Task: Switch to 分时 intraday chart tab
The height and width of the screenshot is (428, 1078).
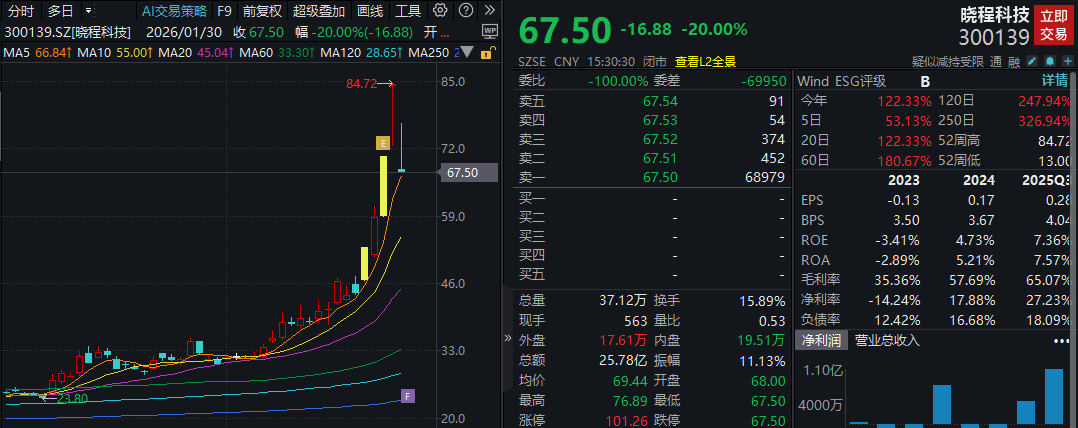Action: coord(20,12)
